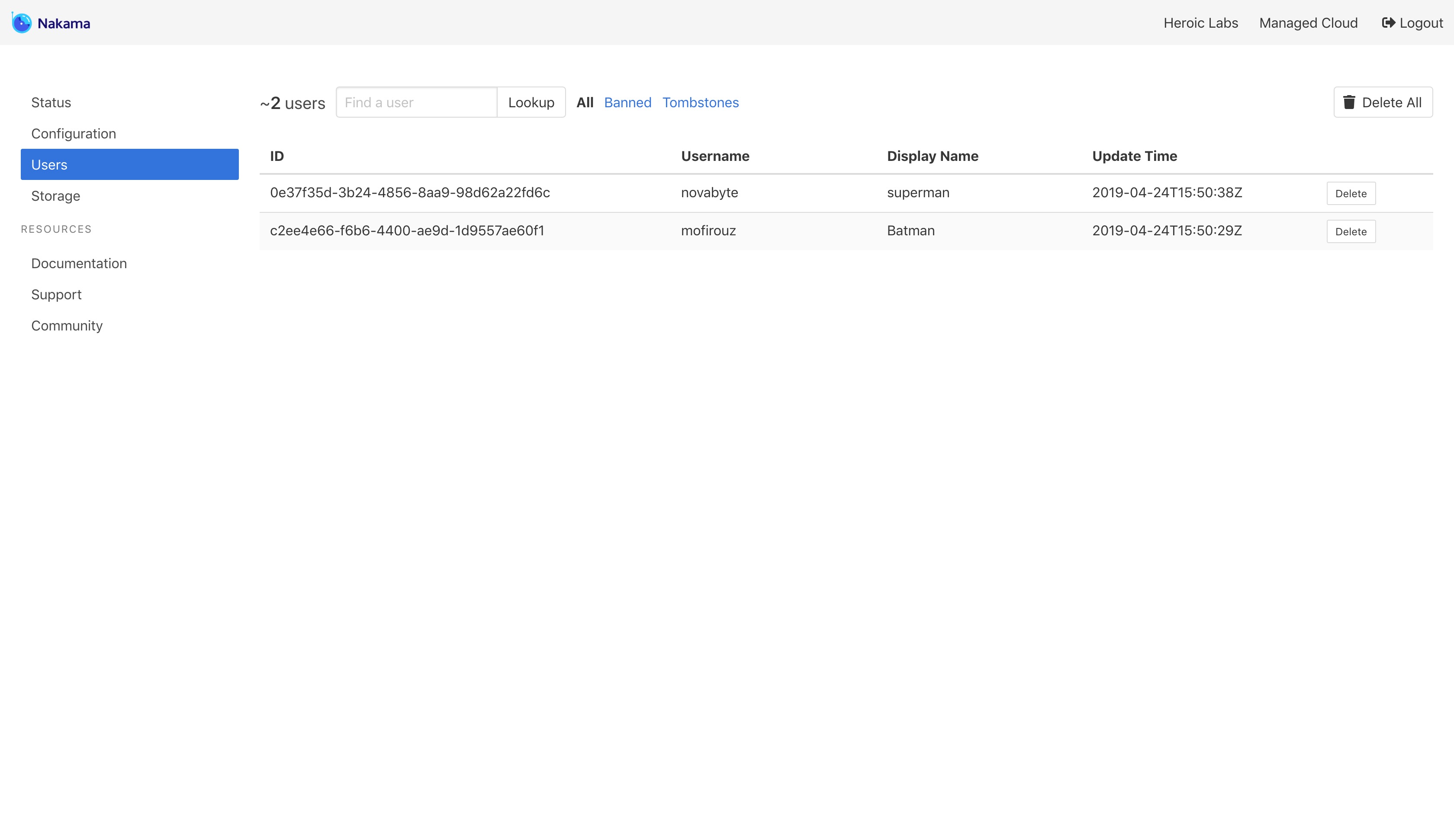Open Heroic Labs link in header
Viewport: 1454px width, 840px height.
[1200, 23]
